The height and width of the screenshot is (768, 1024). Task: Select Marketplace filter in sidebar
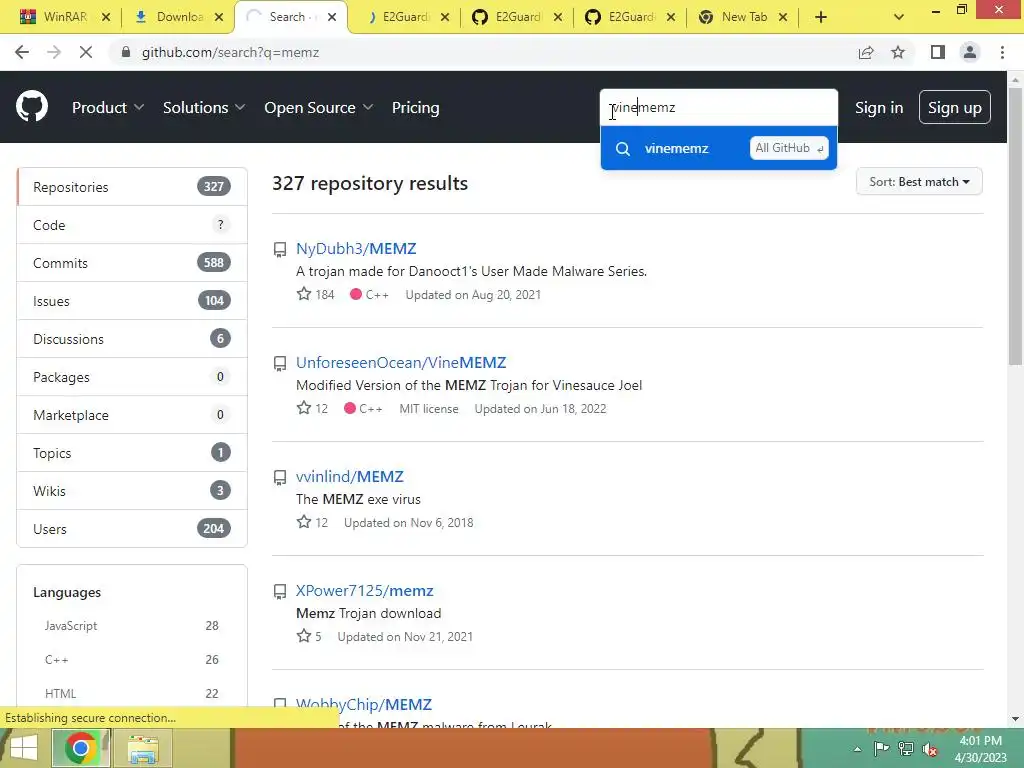tap(132, 415)
